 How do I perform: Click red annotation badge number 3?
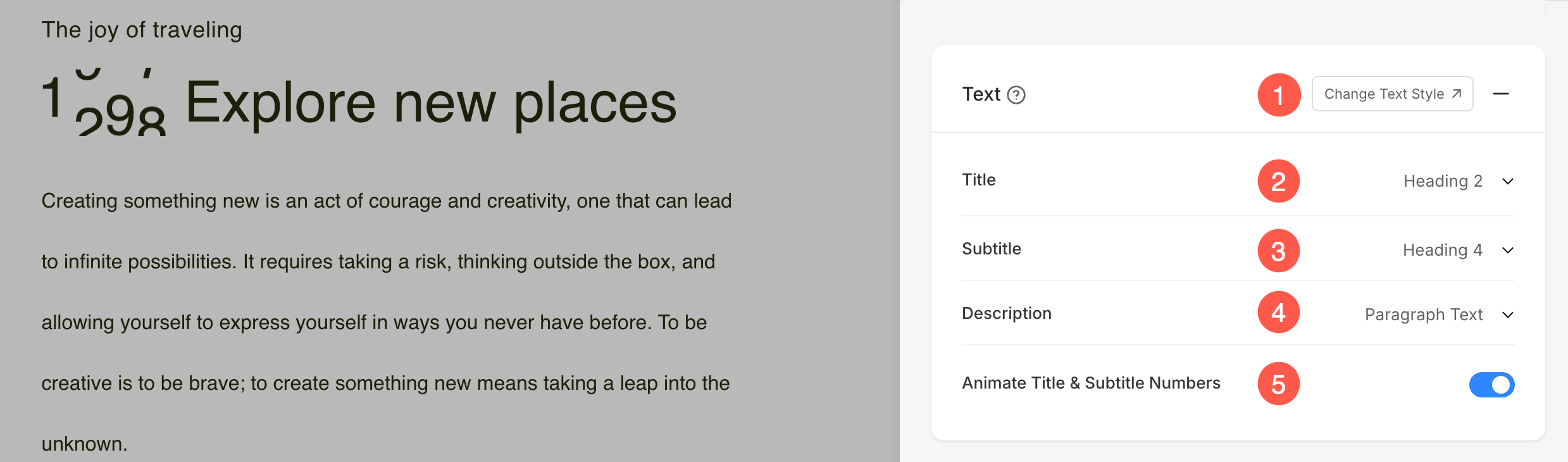[x=1279, y=251]
